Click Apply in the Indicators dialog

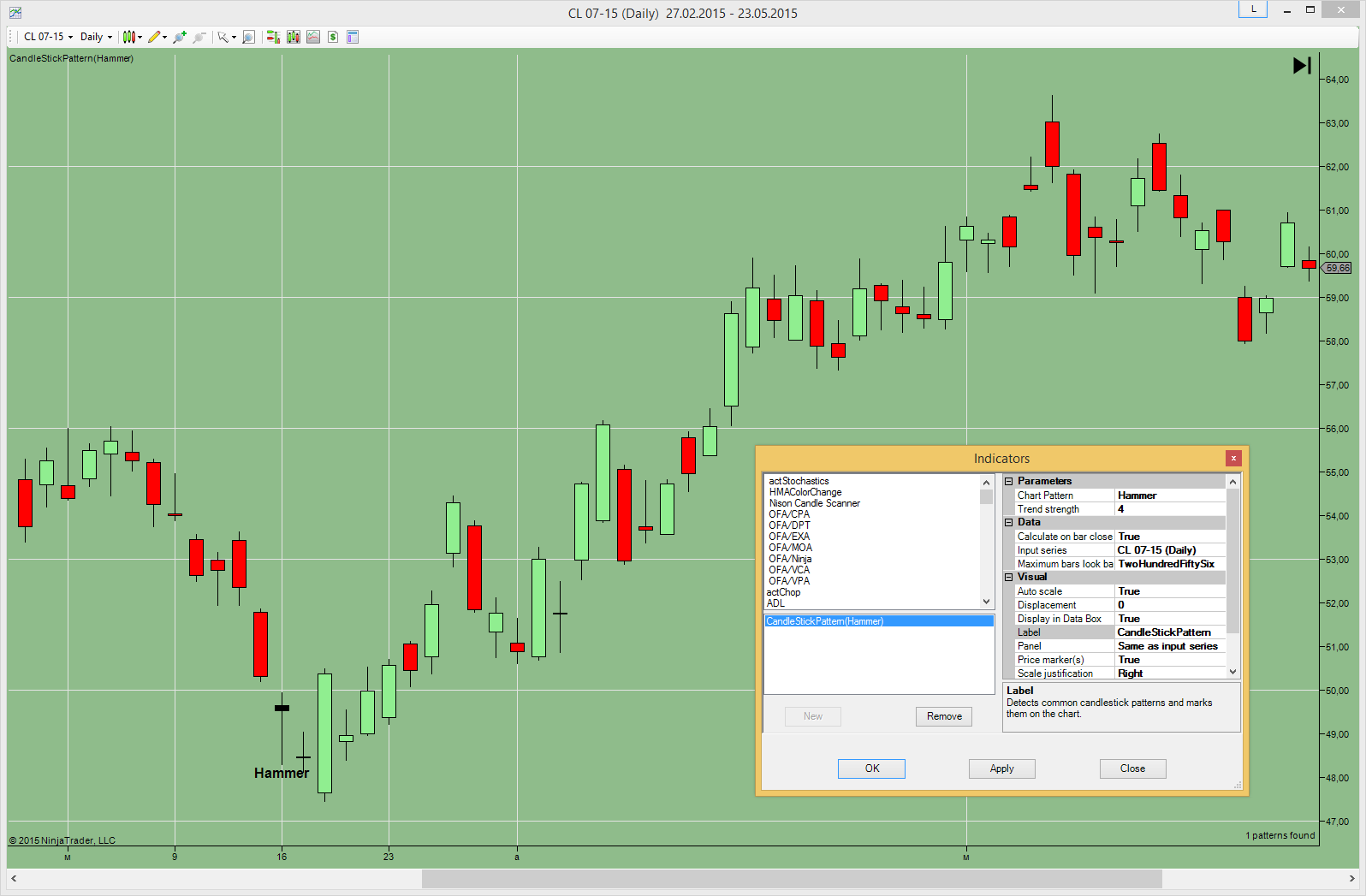1001,768
